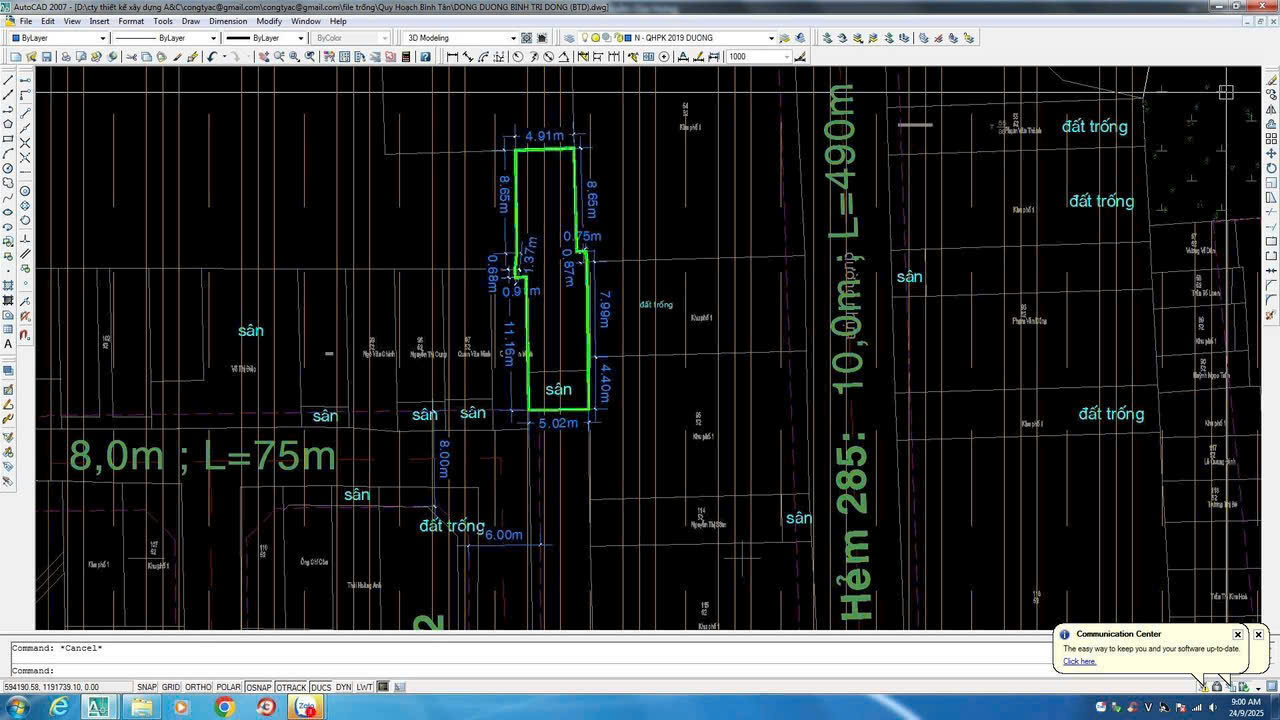
Task: Toggle OSNAP in the status bar
Action: pyautogui.click(x=259, y=687)
